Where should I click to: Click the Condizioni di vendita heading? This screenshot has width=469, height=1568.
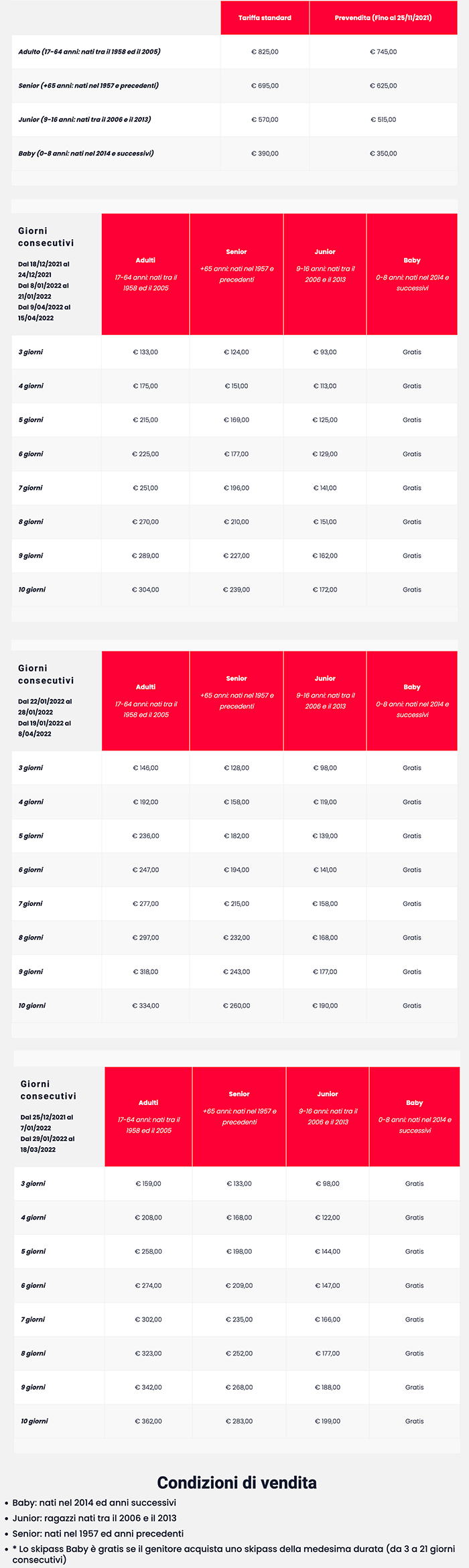tap(237, 1482)
